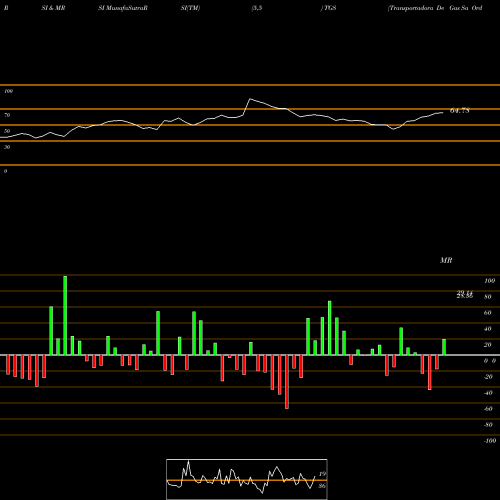Click the MR axis label -100
The width and height of the screenshot is (500, 500).
490,441
